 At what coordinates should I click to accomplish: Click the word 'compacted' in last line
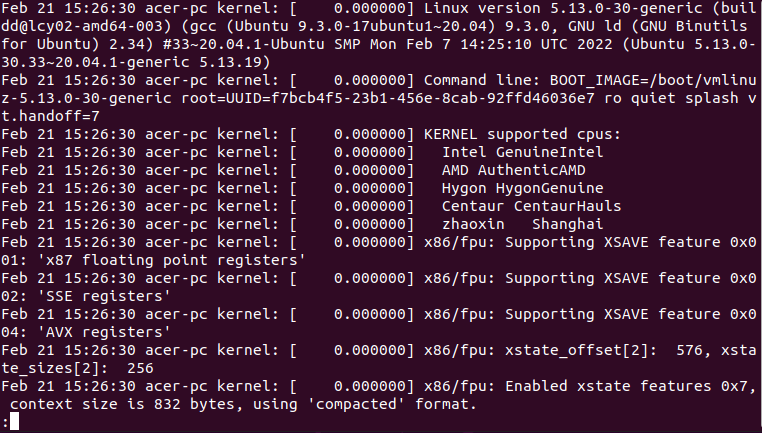(356, 404)
